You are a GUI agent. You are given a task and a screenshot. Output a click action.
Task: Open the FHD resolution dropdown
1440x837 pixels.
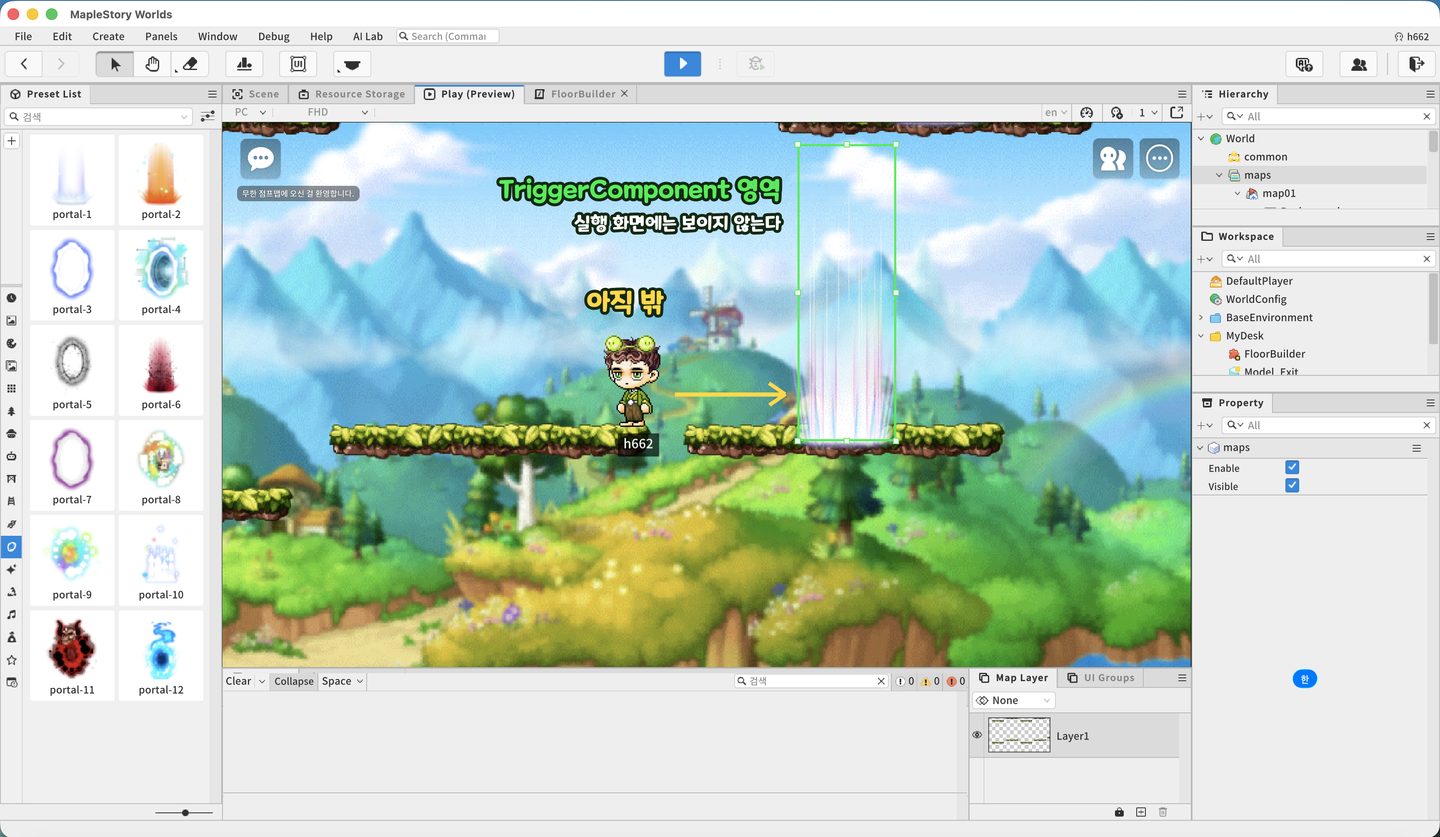[x=337, y=113]
